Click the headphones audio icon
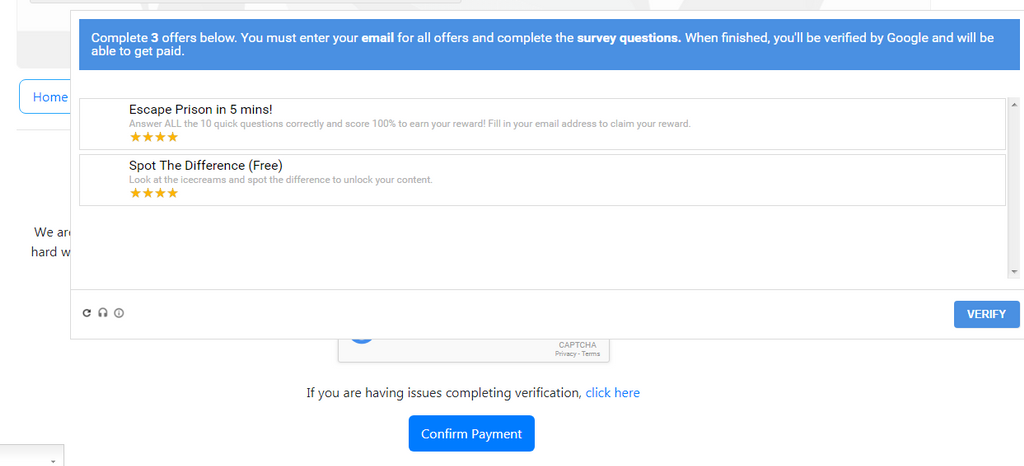Viewport: 1024px width, 466px height. pyautogui.click(x=103, y=313)
